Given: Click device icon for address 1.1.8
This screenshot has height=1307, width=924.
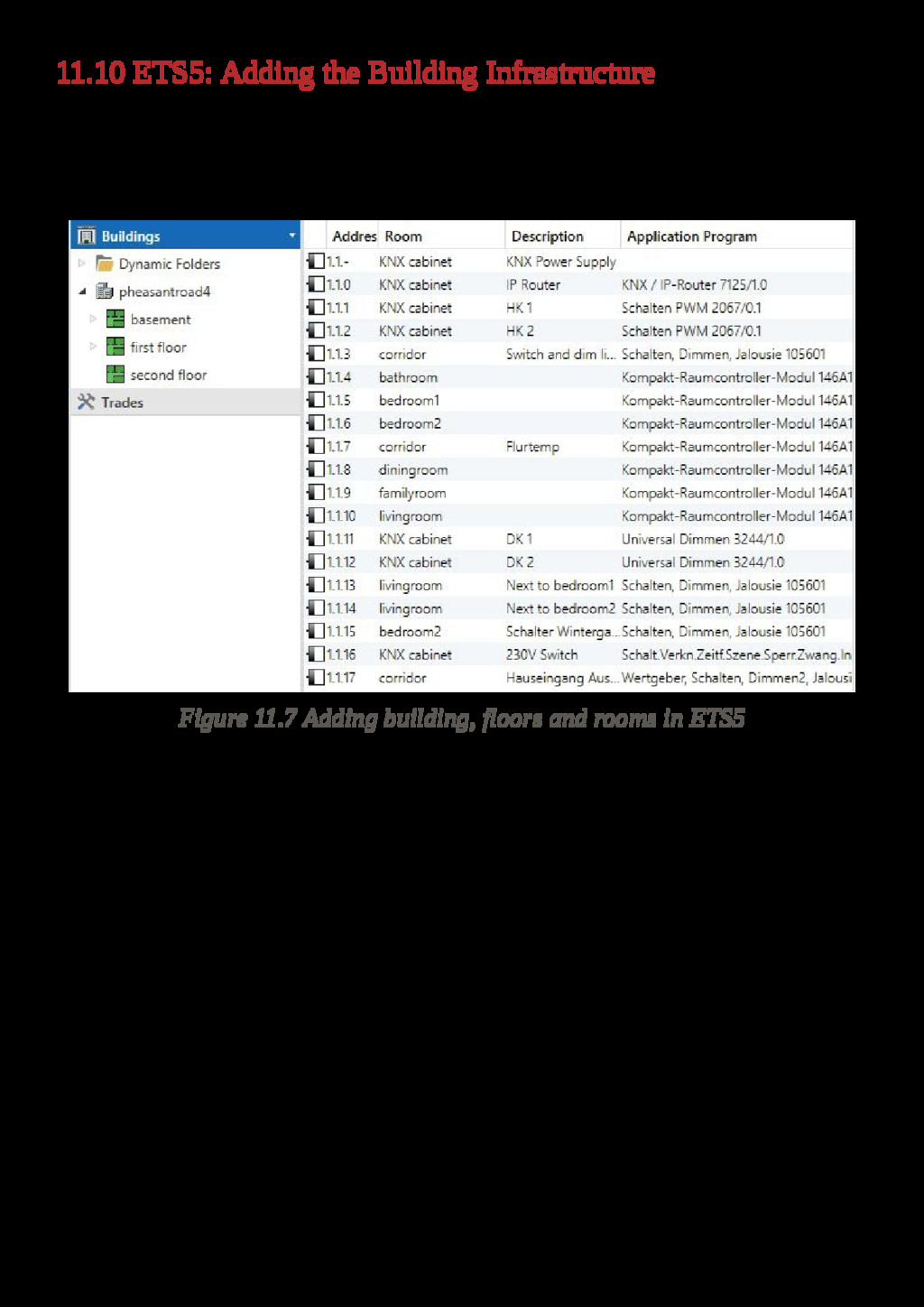Looking at the screenshot, I should click(x=315, y=469).
